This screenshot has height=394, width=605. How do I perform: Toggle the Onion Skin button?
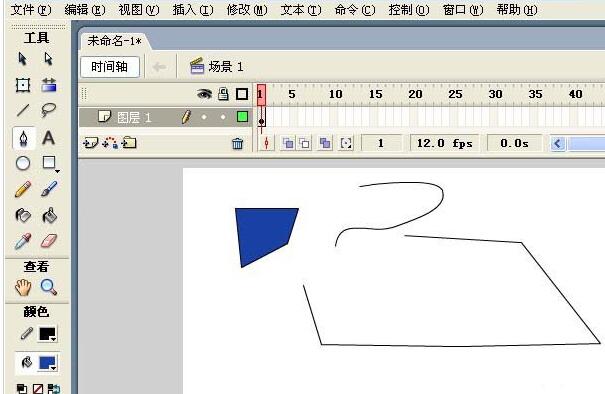click(288, 143)
